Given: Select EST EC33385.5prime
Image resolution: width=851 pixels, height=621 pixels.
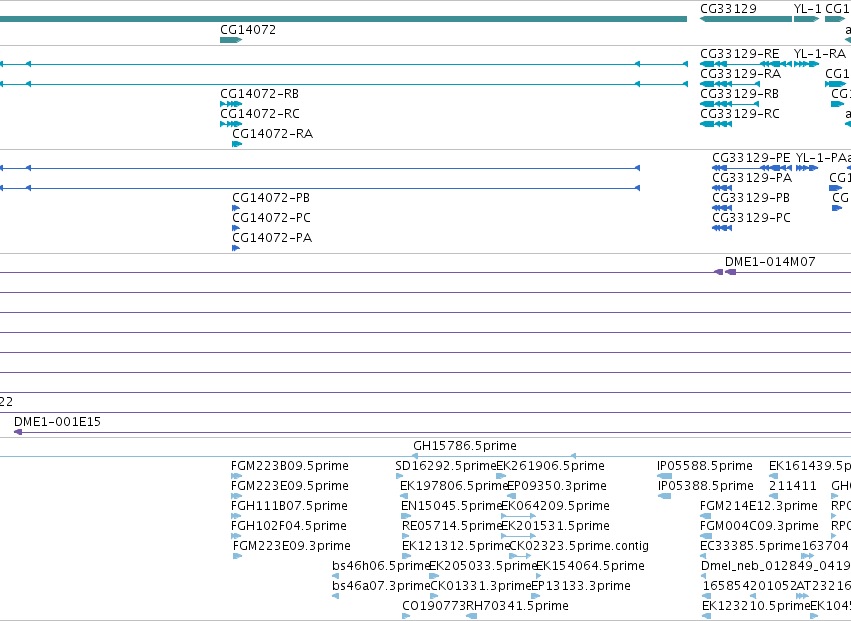Looking at the screenshot, I should (x=751, y=546).
